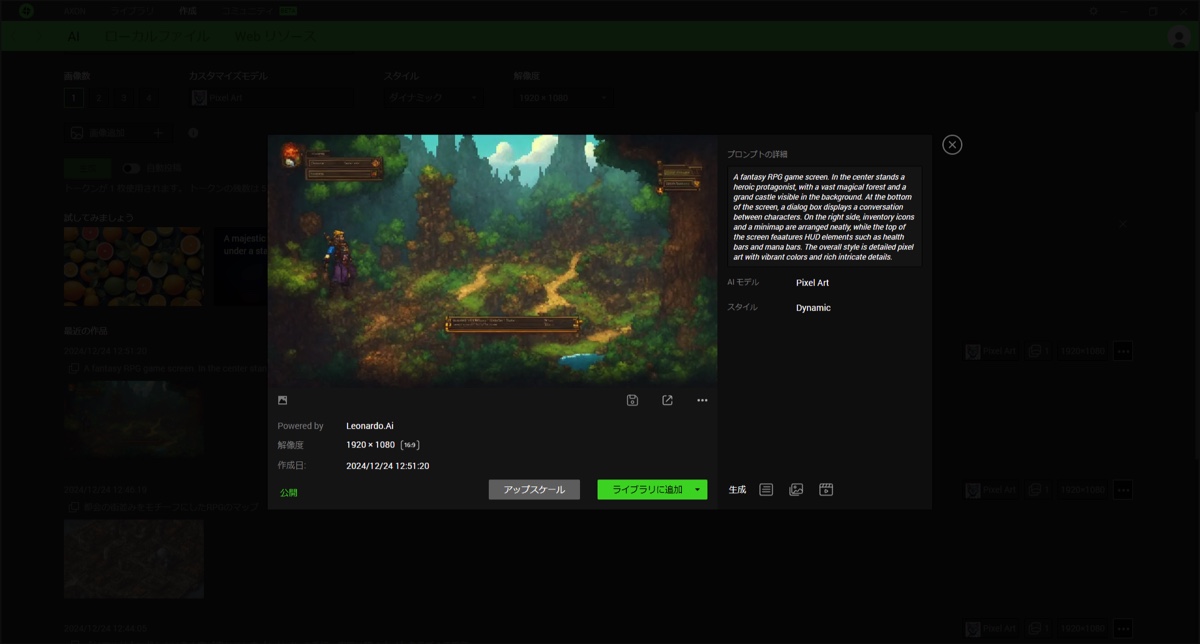The width and height of the screenshot is (1200, 644).
Task: Click the share/export icon below the image
Action: click(x=667, y=400)
